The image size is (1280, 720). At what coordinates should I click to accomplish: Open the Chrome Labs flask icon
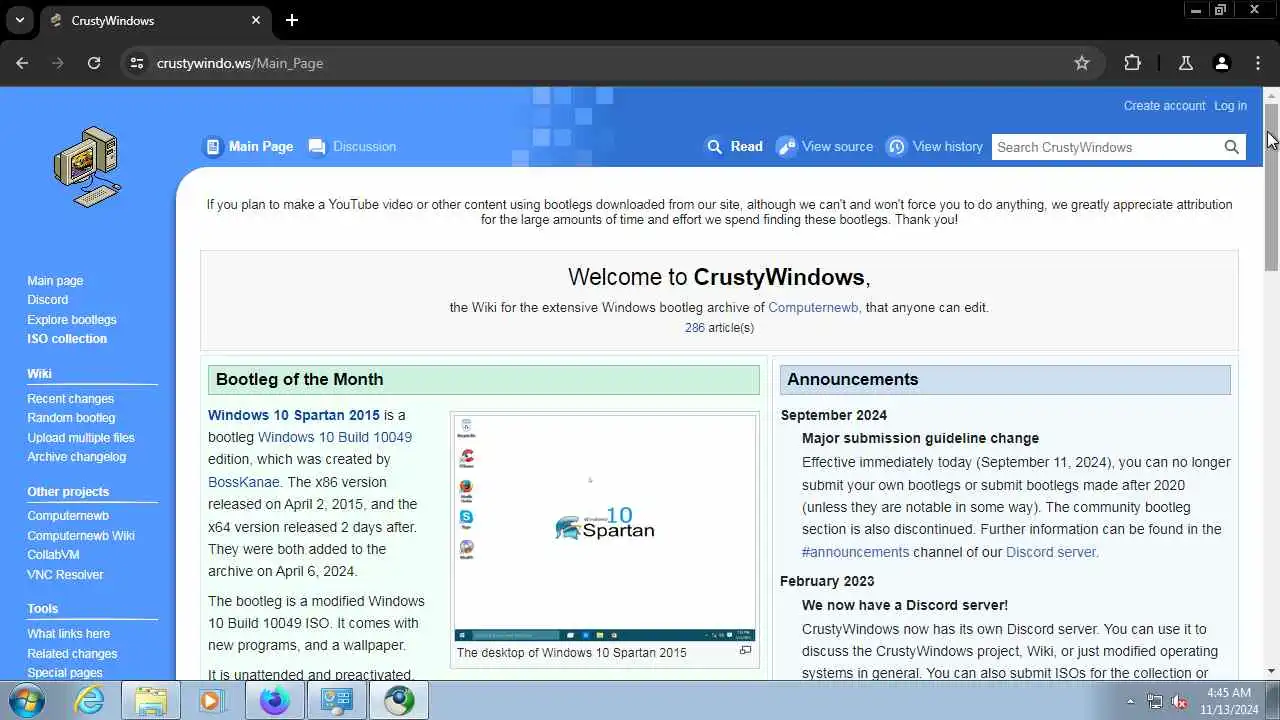1186,63
